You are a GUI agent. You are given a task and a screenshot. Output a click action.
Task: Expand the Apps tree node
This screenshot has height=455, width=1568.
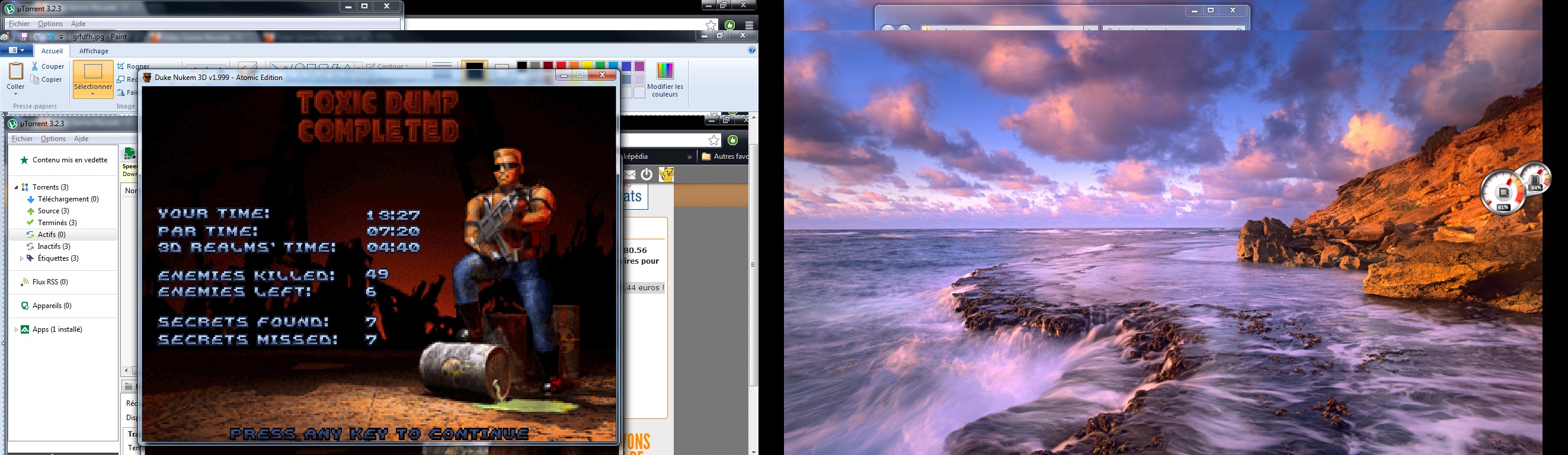click(x=16, y=329)
